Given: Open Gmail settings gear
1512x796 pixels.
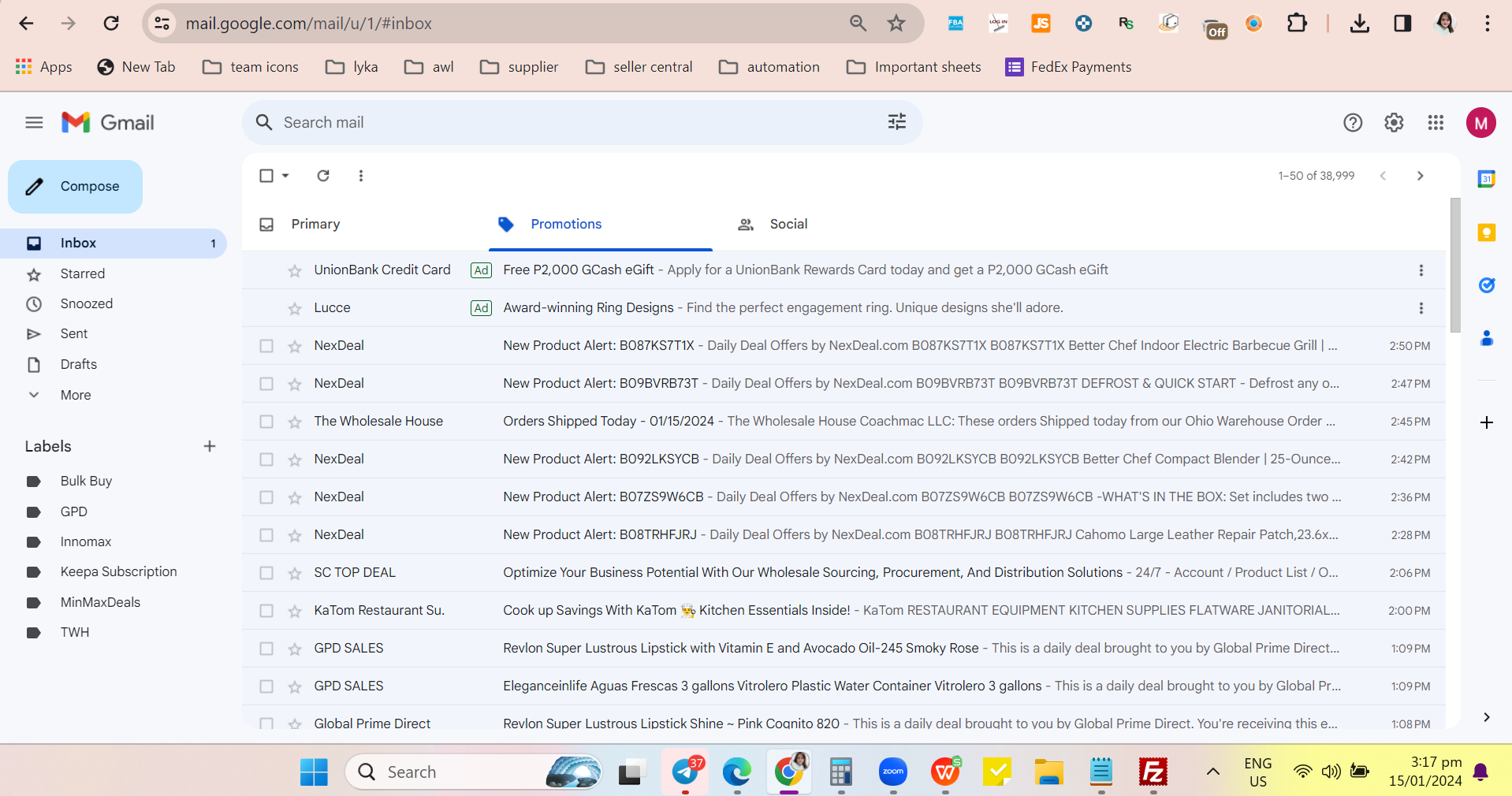Looking at the screenshot, I should [x=1394, y=122].
